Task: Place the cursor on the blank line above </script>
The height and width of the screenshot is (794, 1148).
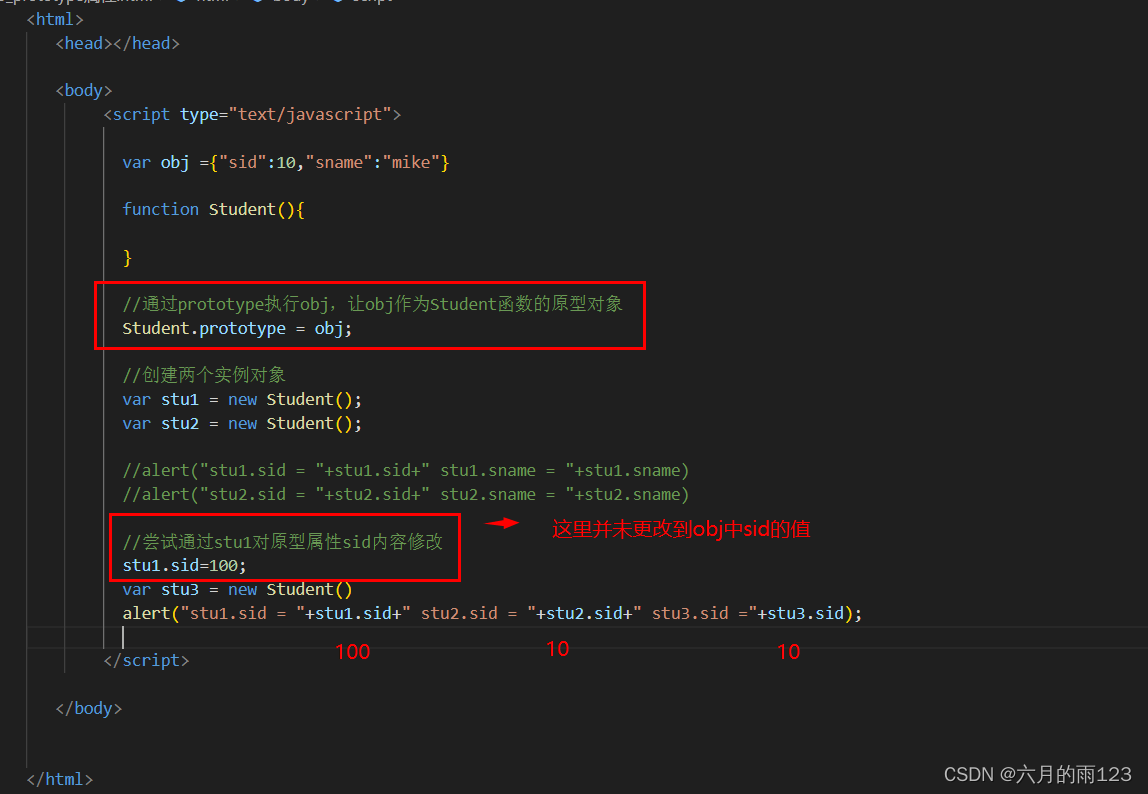Action: [586, 637]
